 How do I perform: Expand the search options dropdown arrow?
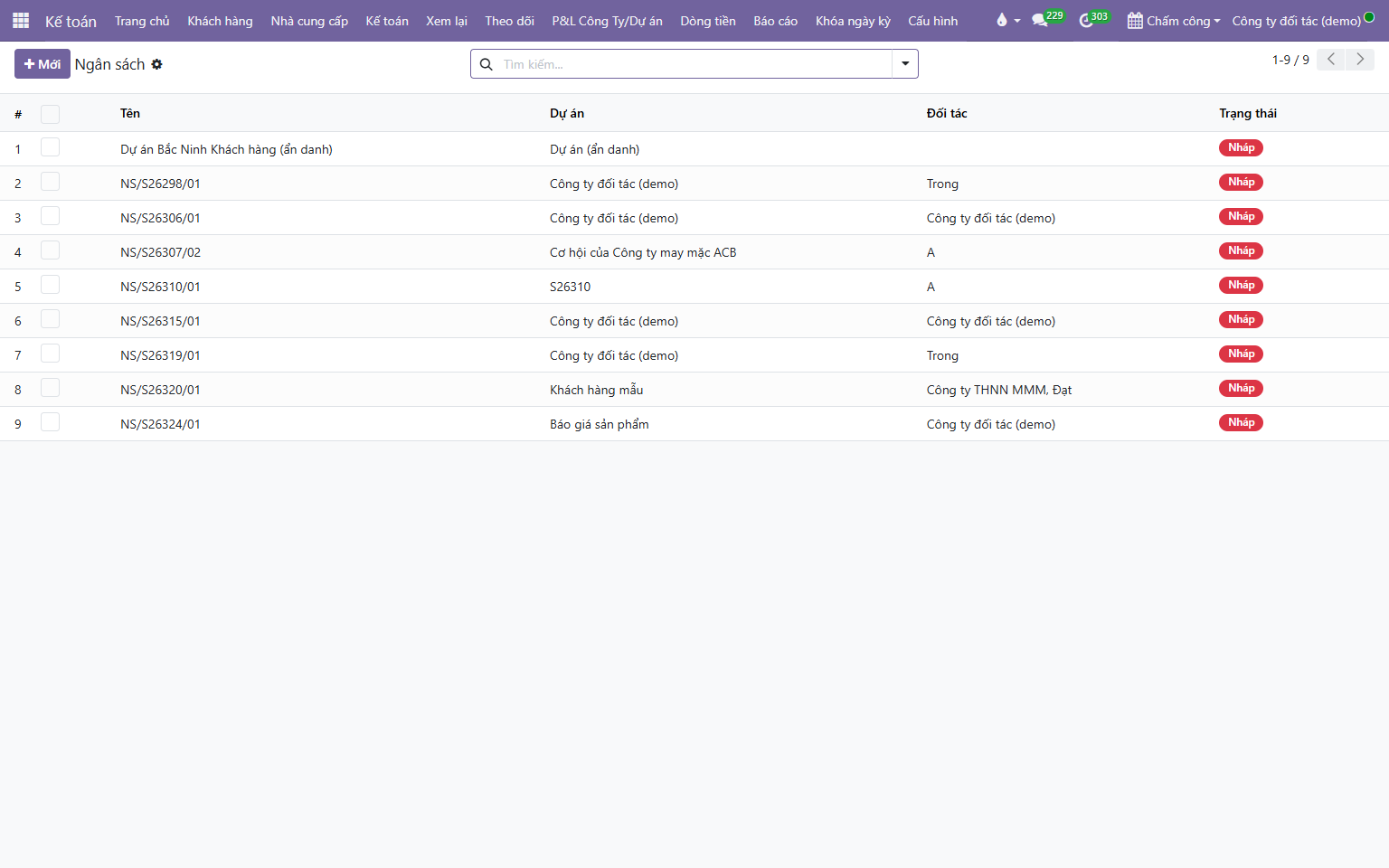905,64
